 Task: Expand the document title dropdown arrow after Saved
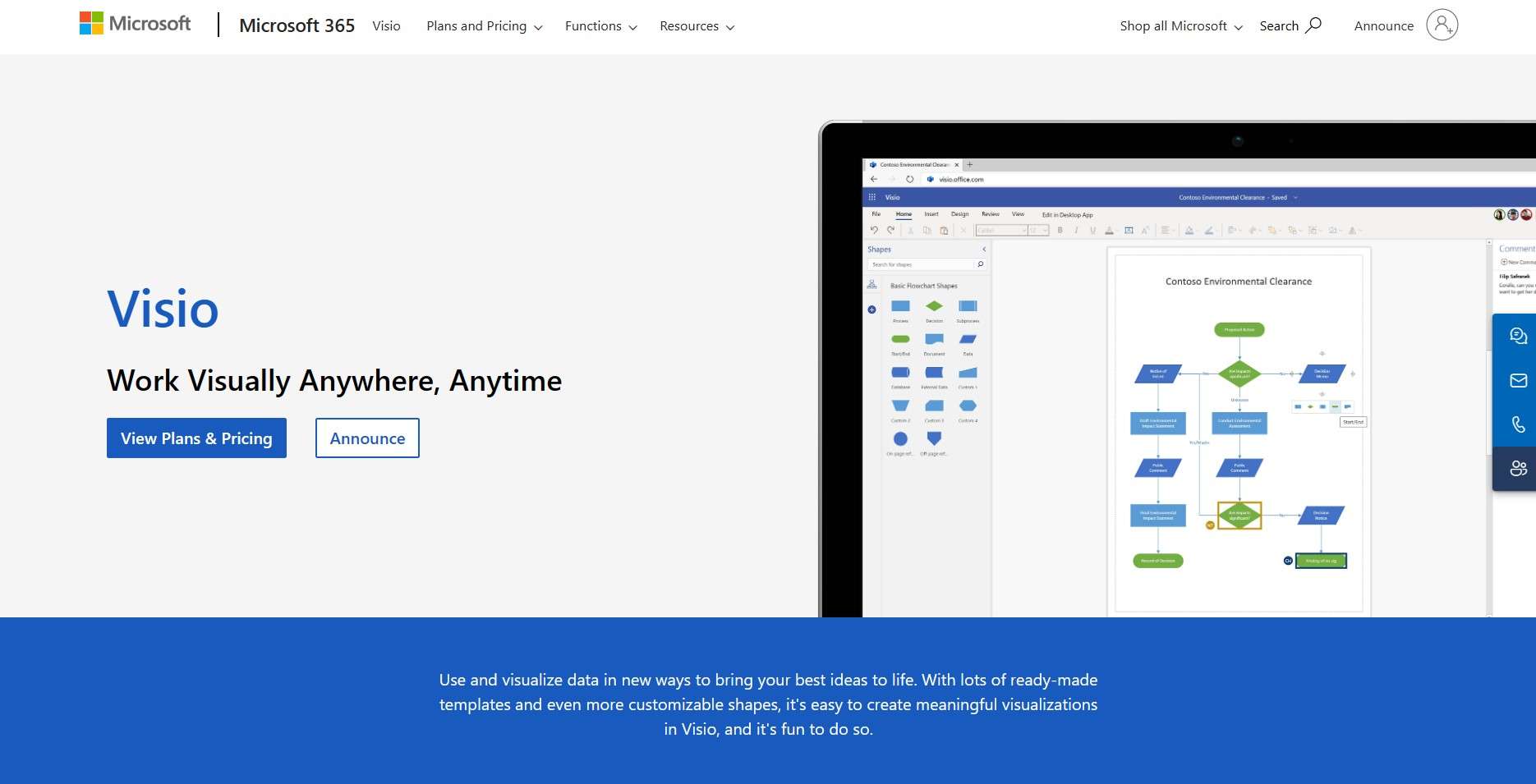point(1295,198)
